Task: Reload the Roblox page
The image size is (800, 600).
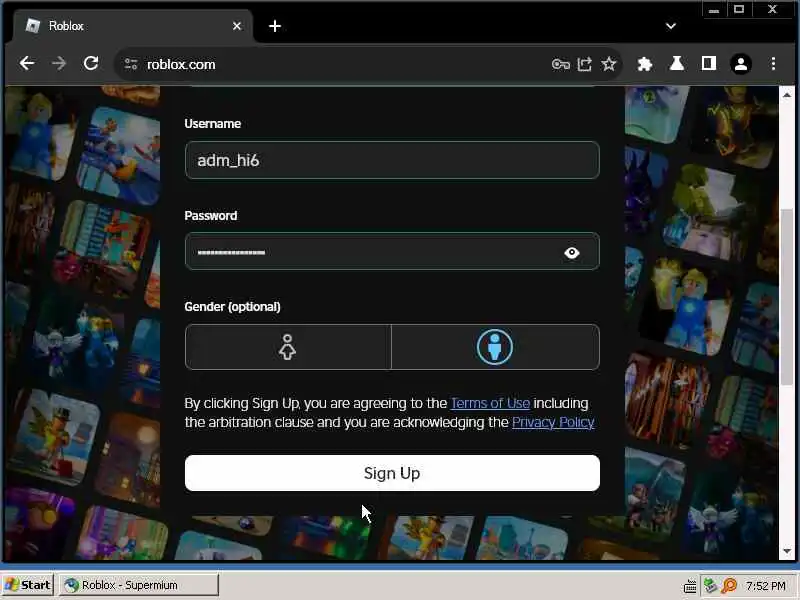Action: [x=91, y=64]
